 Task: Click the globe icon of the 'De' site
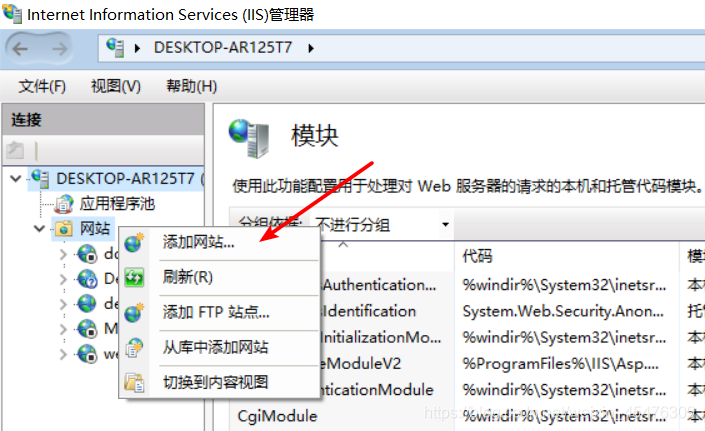(x=87, y=279)
